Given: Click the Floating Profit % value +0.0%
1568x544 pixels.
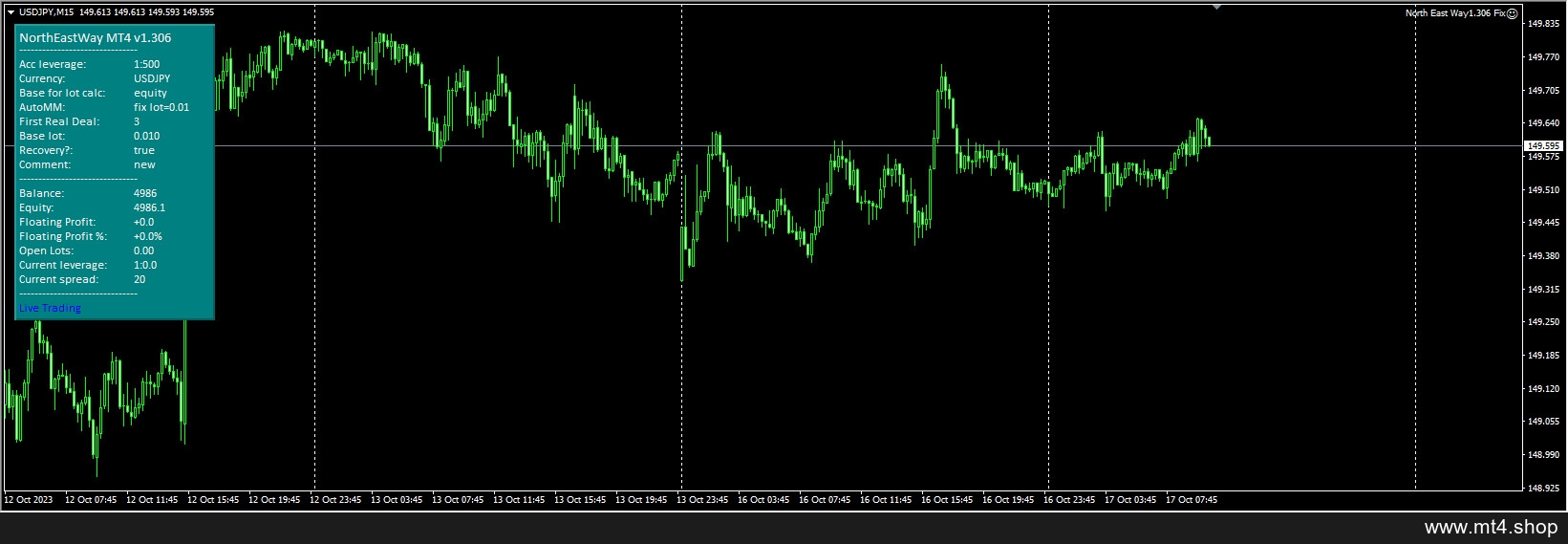Looking at the screenshot, I should 148,236.
